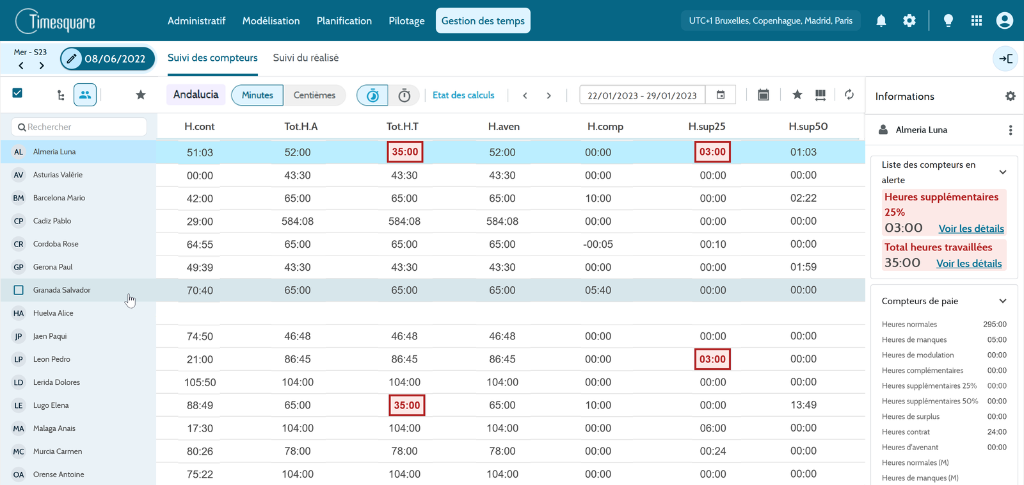Switch to Suivi du réalisé tab
This screenshot has width=1024, height=485.
point(306,57)
